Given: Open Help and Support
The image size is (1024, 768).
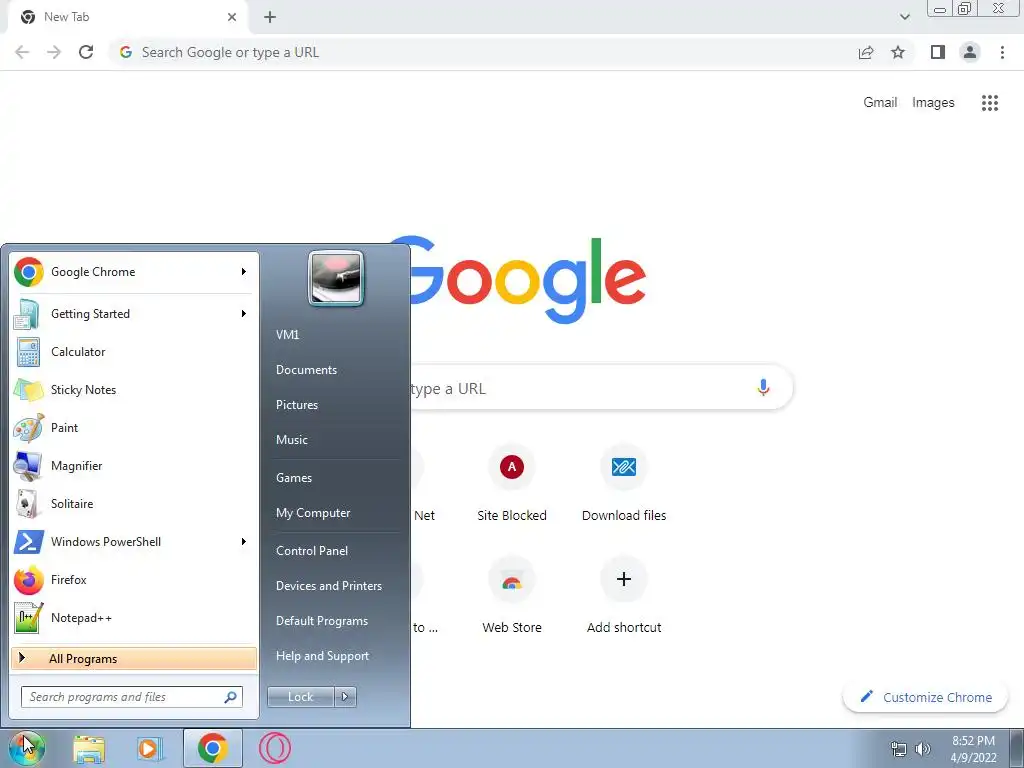Looking at the screenshot, I should click(x=322, y=656).
